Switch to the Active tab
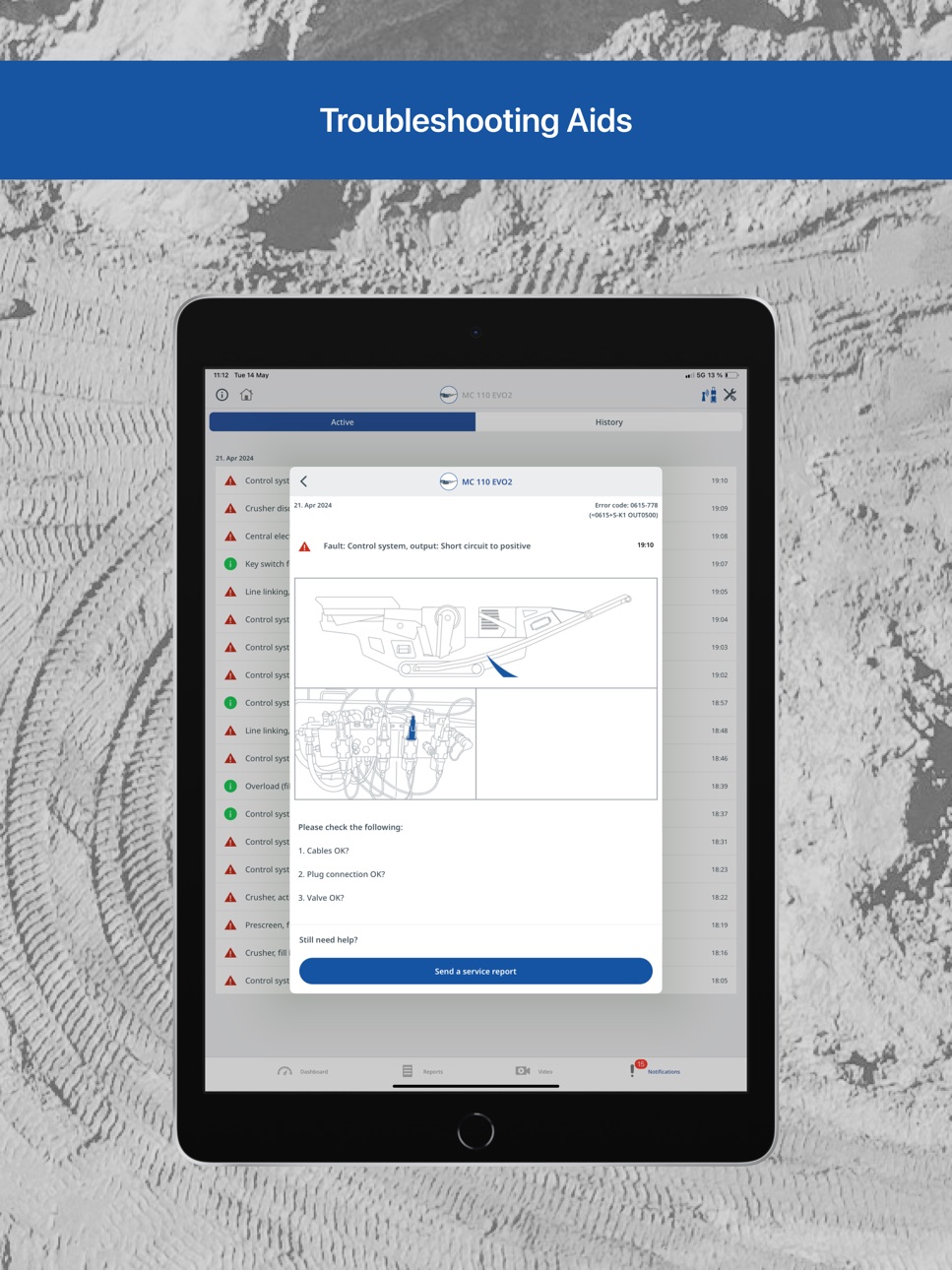Viewport: 952px width, 1270px height. (x=343, y=422)
